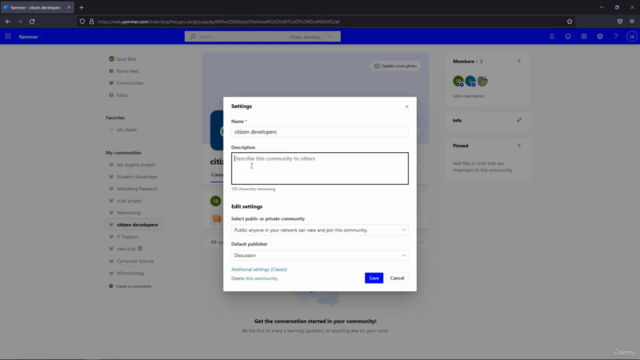Click the Yammer brand name in header
The width and height of the screenshot is (640, 360).
click(x=28, y=37)
